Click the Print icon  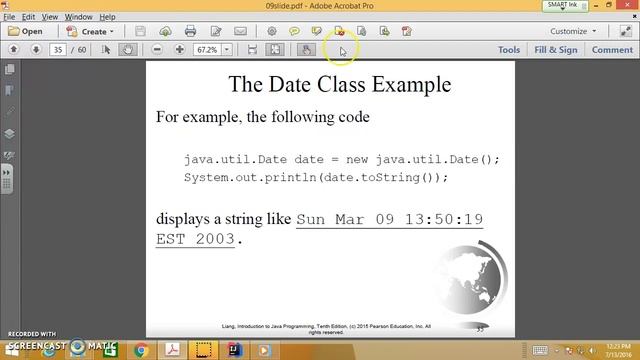point(190,31)
